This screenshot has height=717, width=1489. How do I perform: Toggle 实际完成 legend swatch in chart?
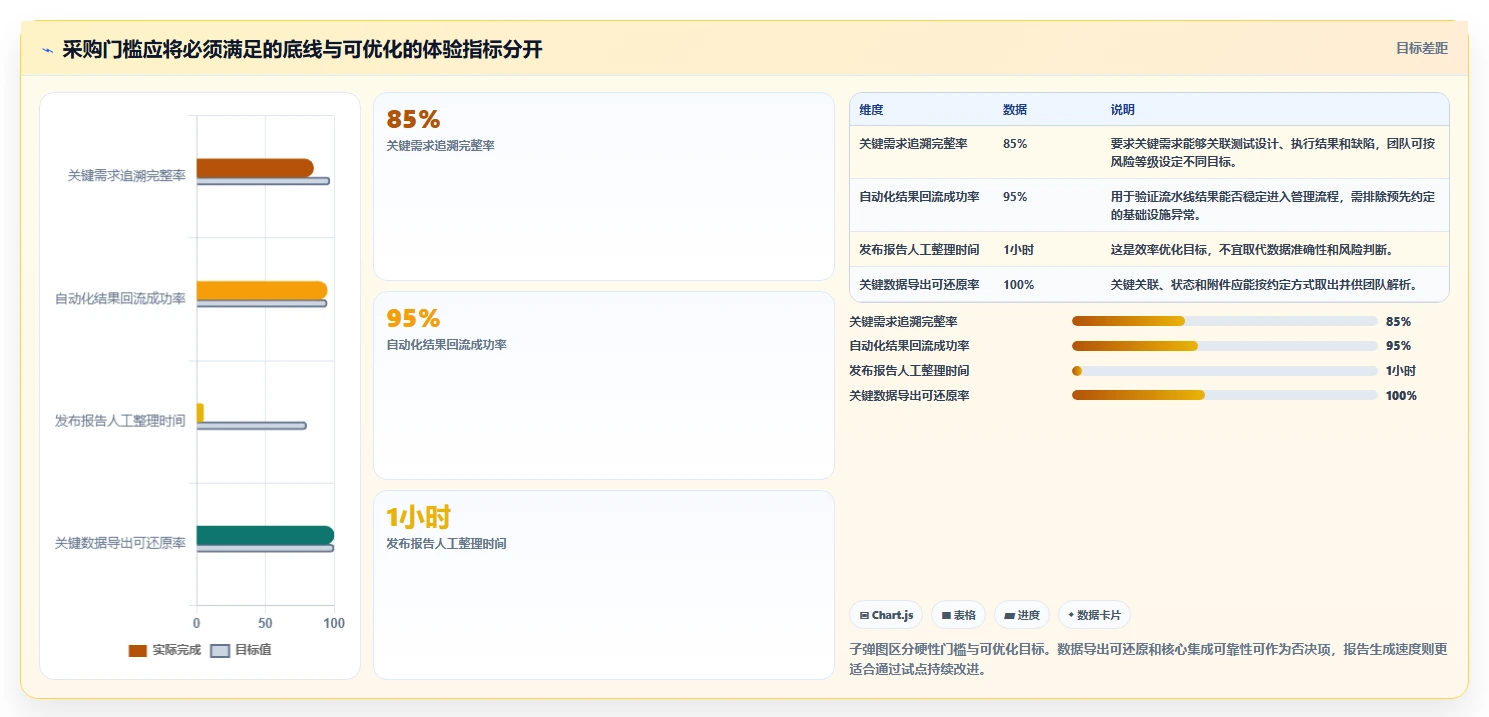pyautogui.click(x=138, y=650)
